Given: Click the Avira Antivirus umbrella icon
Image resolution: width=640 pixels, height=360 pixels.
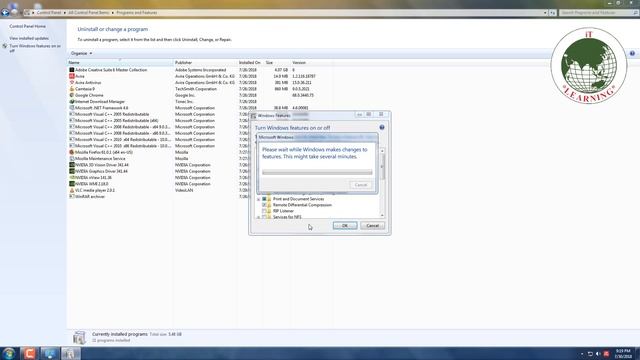Looking at the screenshot, I should pos(72,82).
